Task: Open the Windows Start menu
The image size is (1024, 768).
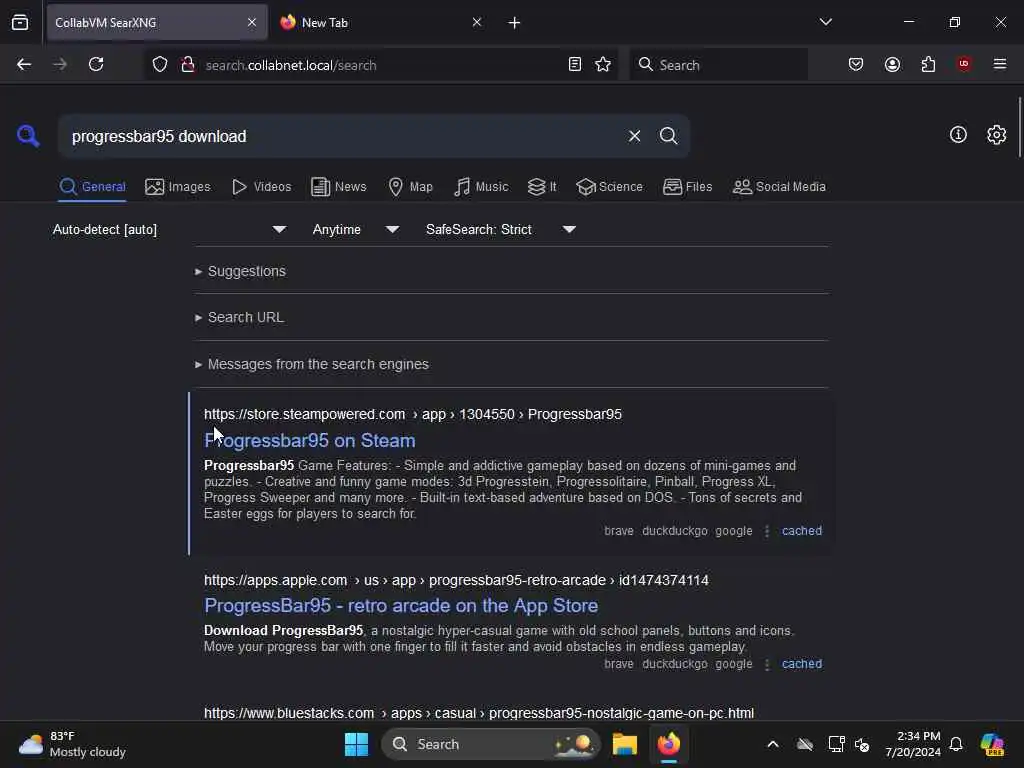Action: [x=357, y=744]
